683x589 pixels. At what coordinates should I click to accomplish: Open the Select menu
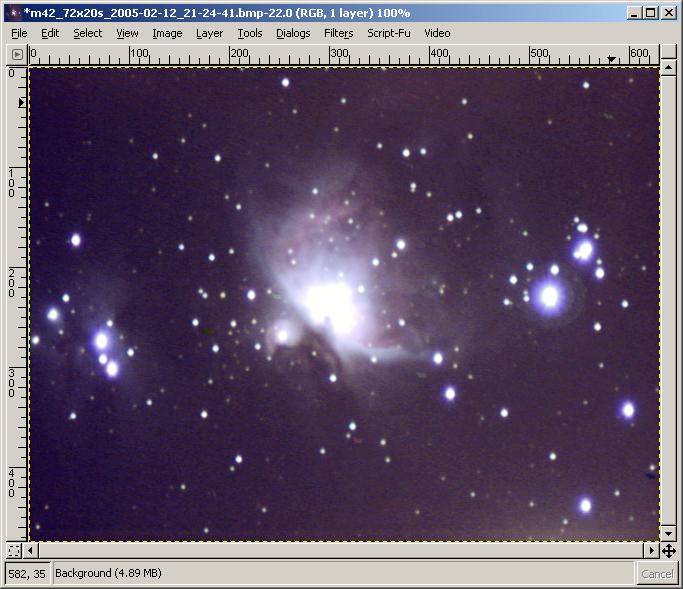point(87,33)
